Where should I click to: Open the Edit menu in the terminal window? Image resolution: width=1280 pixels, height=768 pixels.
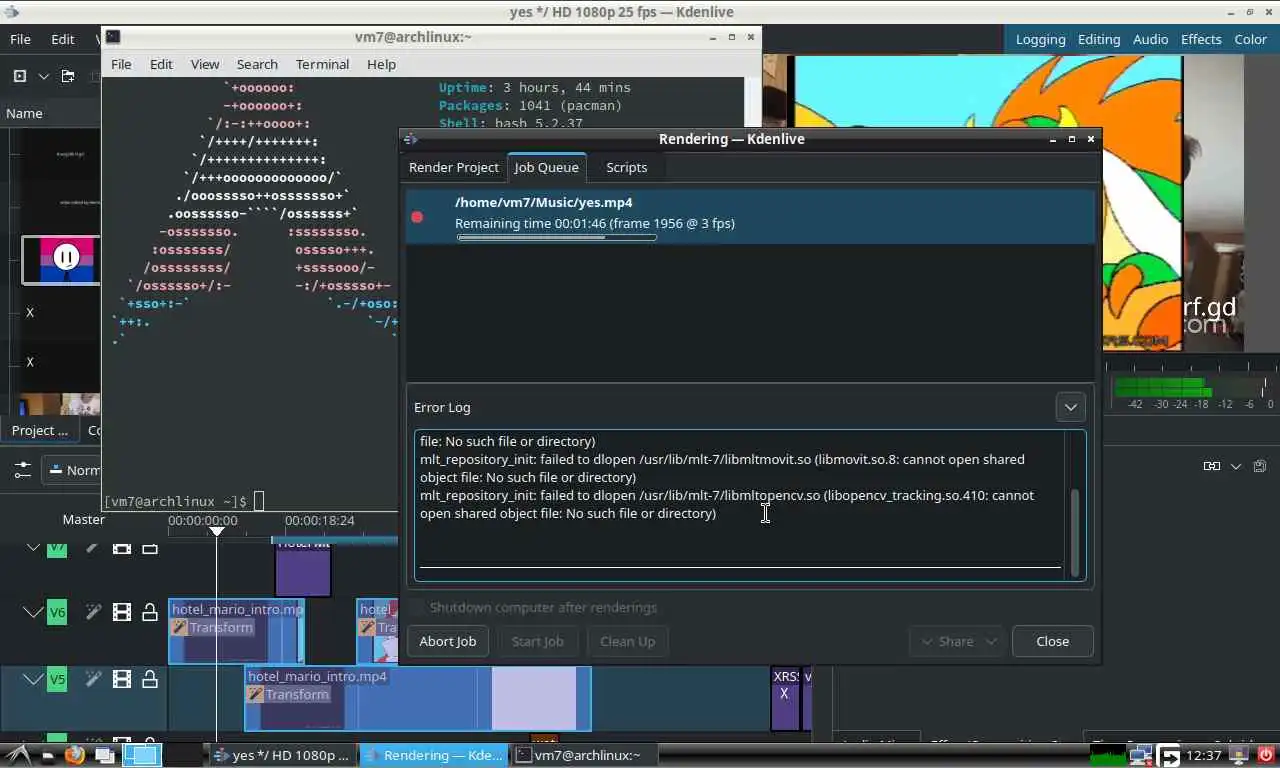click(161, 64)
